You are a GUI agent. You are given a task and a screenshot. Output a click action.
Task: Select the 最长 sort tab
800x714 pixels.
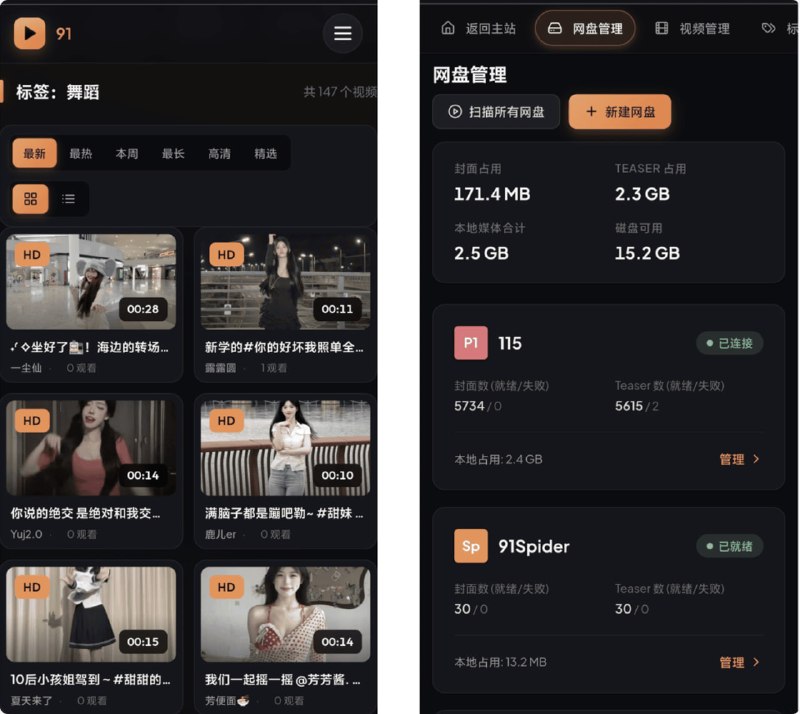tap(173, 153)
